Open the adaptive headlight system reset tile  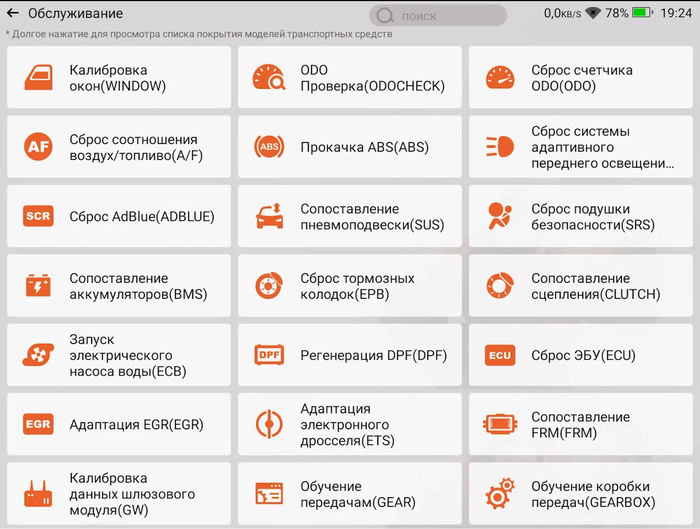click(x=580, y=147)
